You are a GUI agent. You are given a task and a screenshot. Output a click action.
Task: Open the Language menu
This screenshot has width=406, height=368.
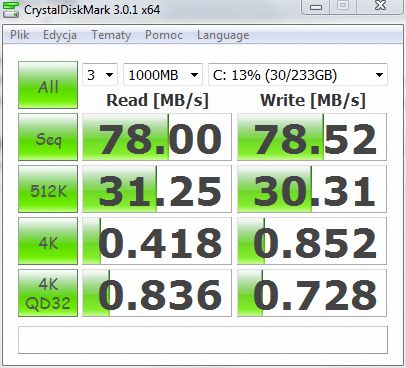[x=223, y=35]
